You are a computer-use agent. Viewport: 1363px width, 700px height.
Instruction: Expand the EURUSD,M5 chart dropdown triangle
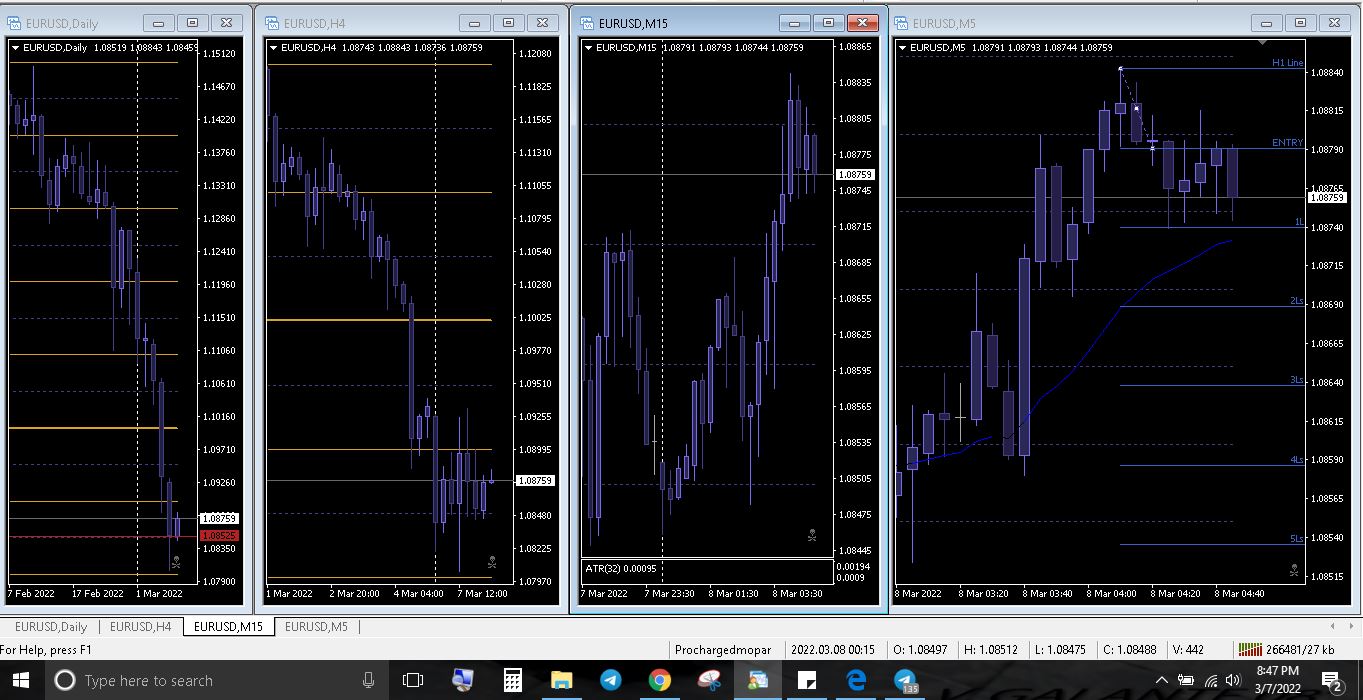point(903,47)
